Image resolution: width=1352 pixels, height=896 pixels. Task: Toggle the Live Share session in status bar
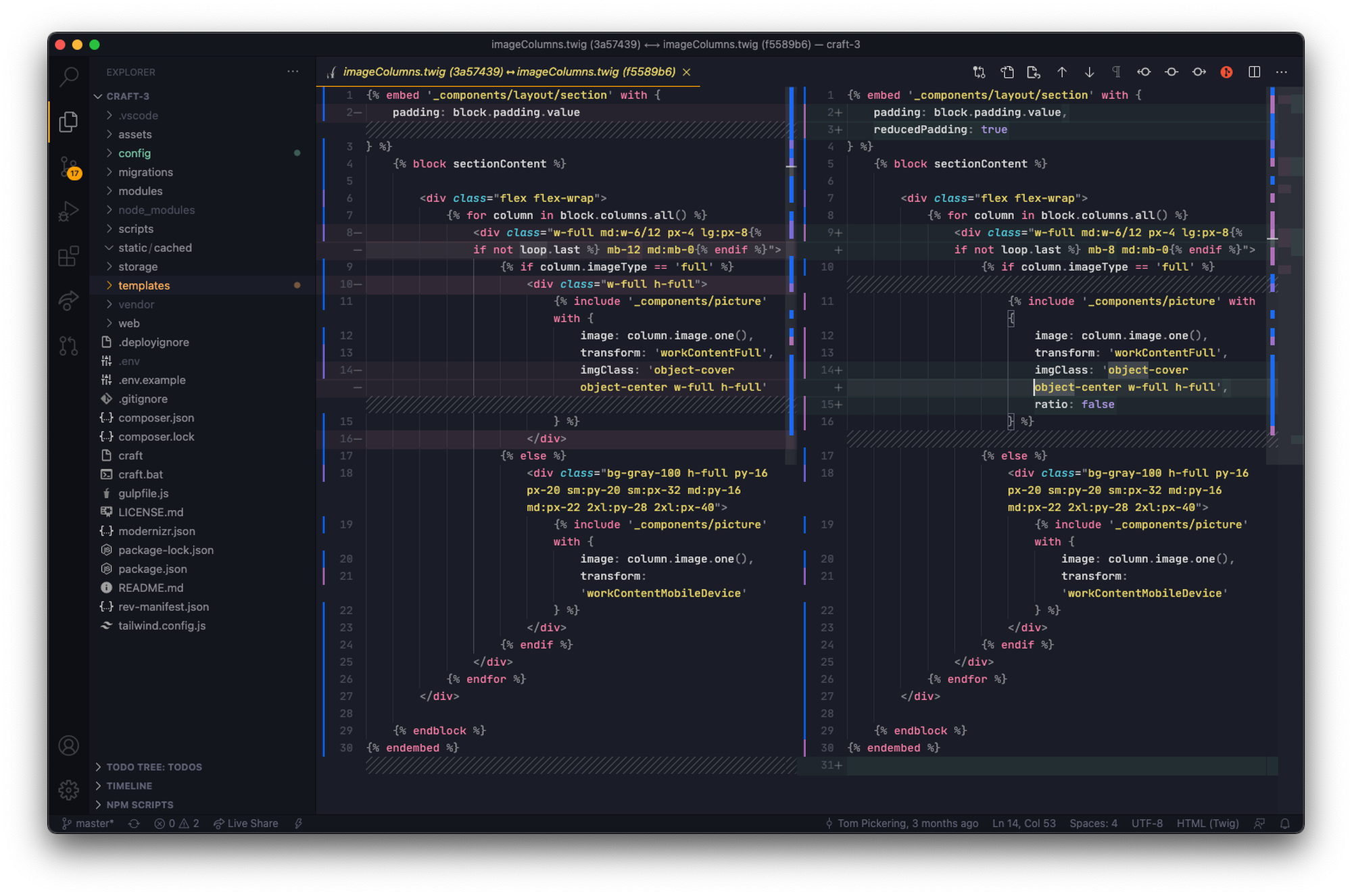click(x=246, y=823)
